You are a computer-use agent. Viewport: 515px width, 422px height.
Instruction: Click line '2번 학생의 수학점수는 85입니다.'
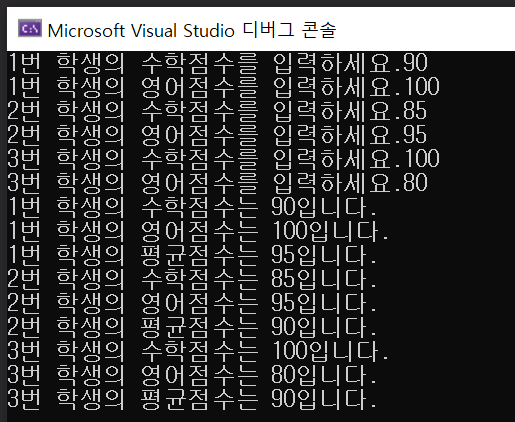pyautogui.click(x=192, y=279)
